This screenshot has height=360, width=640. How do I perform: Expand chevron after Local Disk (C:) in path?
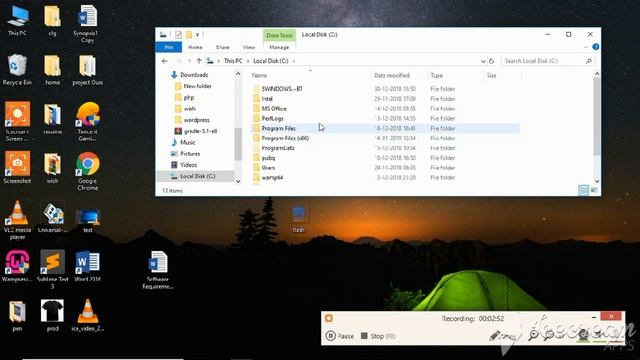pyautogui.click(x=293, y=61)
